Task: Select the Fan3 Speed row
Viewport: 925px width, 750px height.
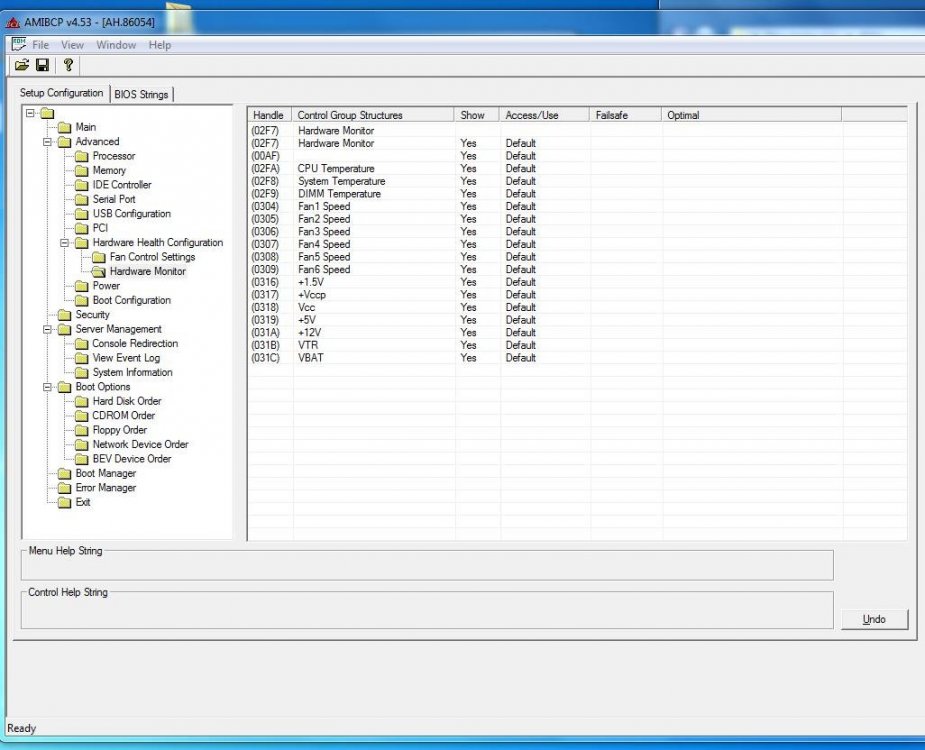Action: (x=577, y=232)
